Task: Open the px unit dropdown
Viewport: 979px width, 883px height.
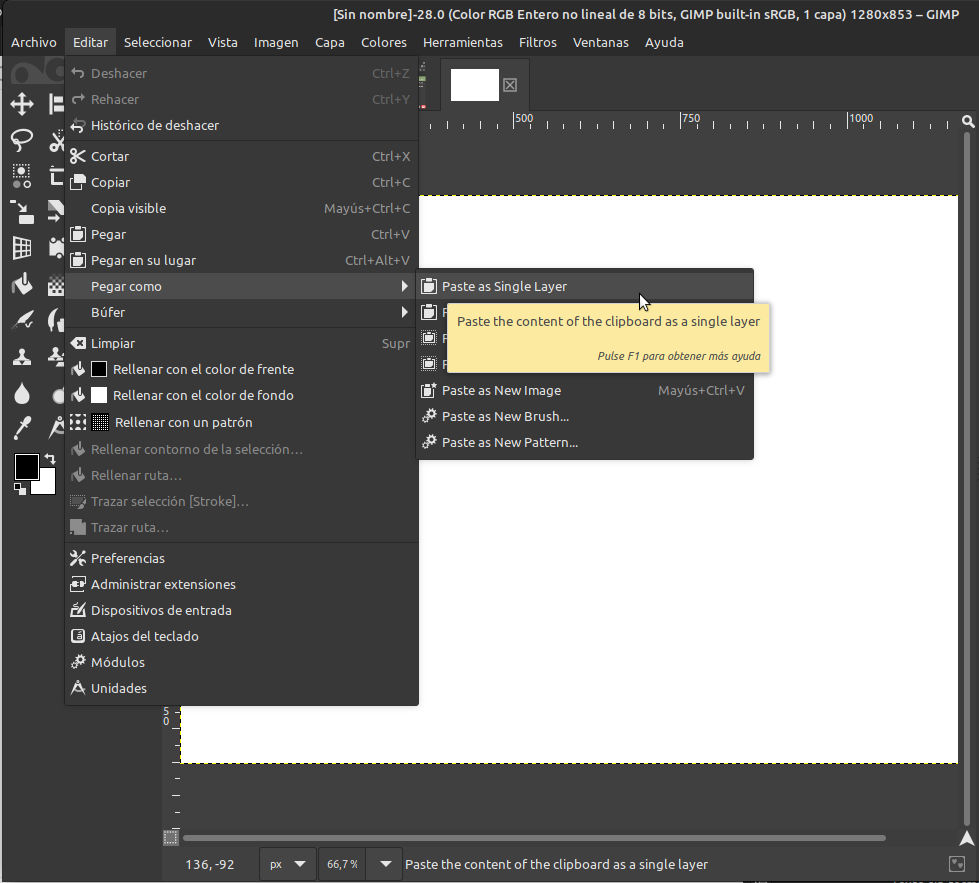Action: coord(287,864)
